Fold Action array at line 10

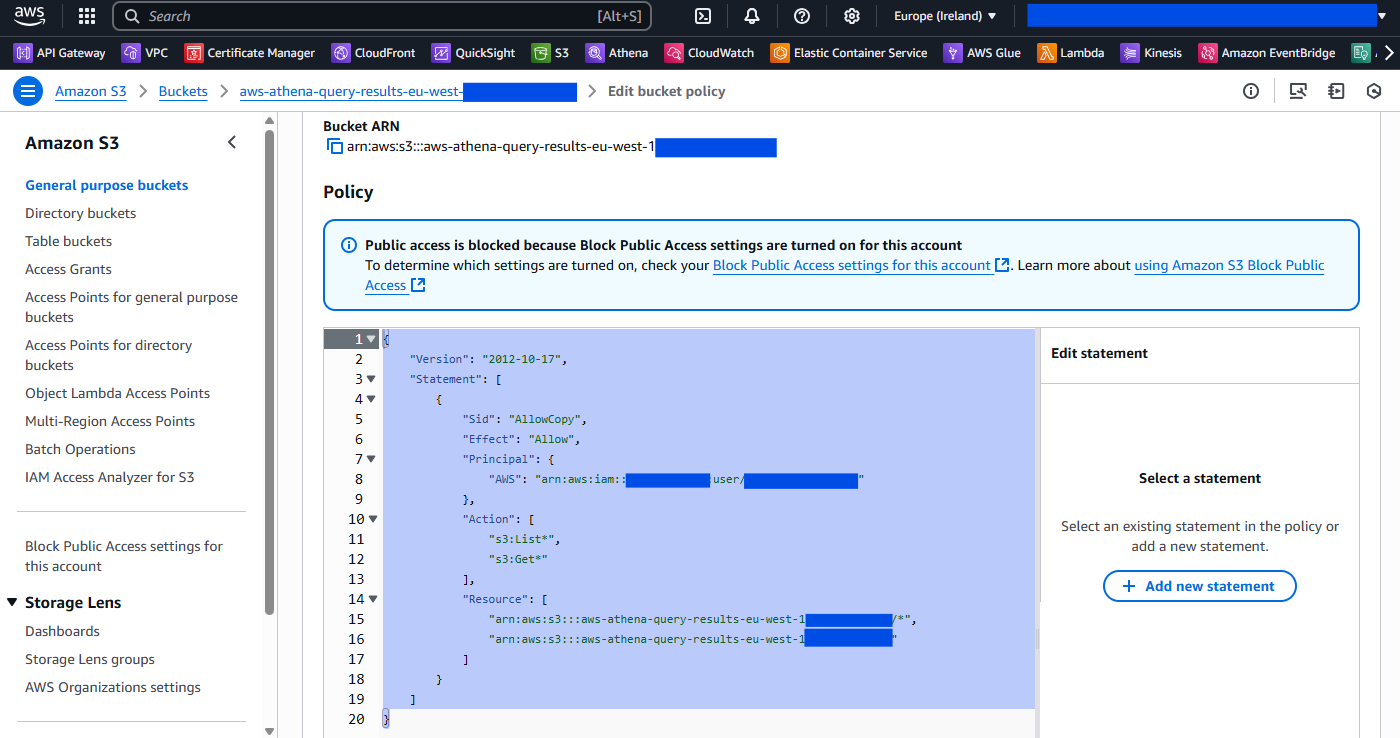point(373,519)
